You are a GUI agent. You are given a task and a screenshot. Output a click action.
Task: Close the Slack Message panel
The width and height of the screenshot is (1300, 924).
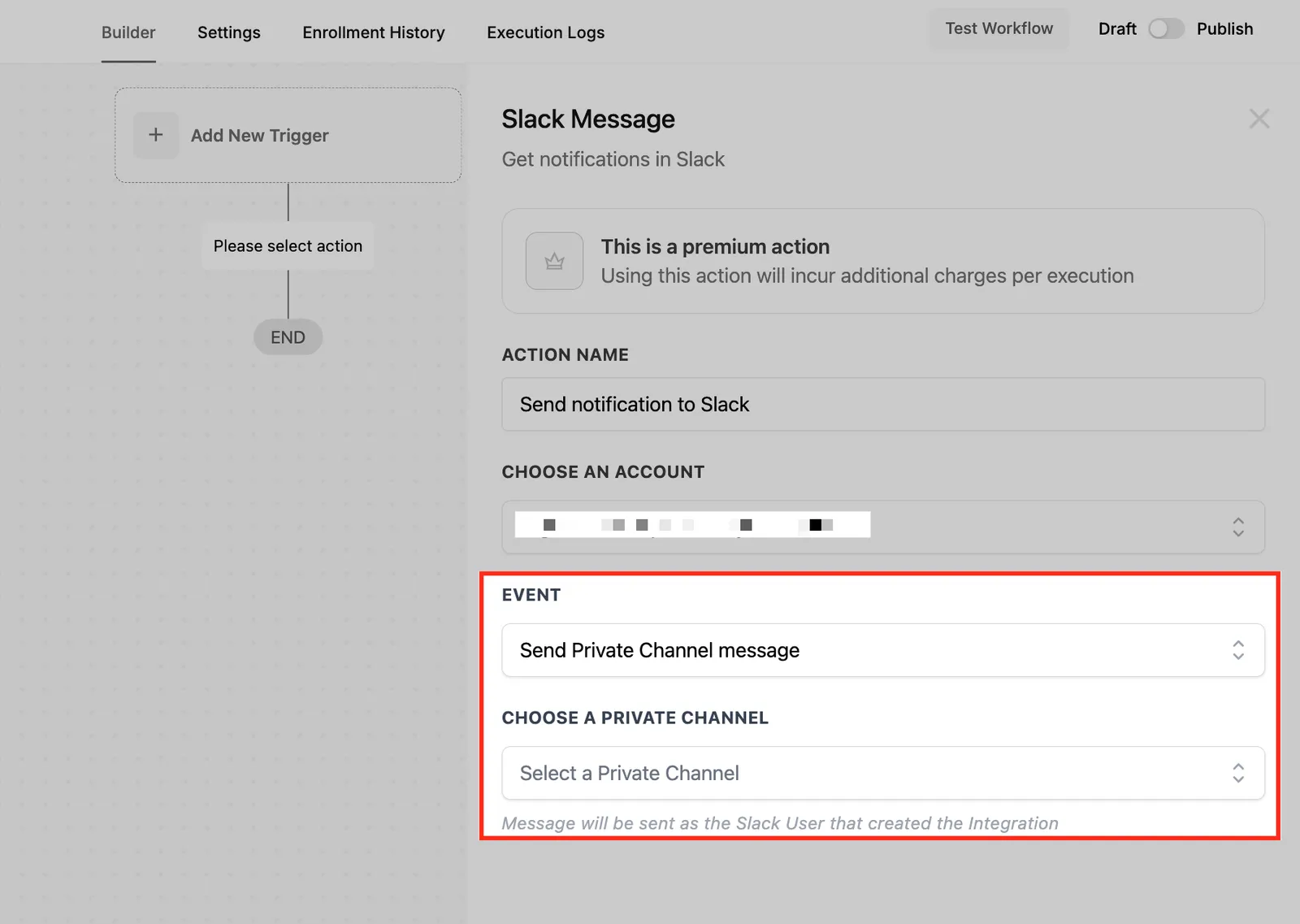[x=1259, y=119]
